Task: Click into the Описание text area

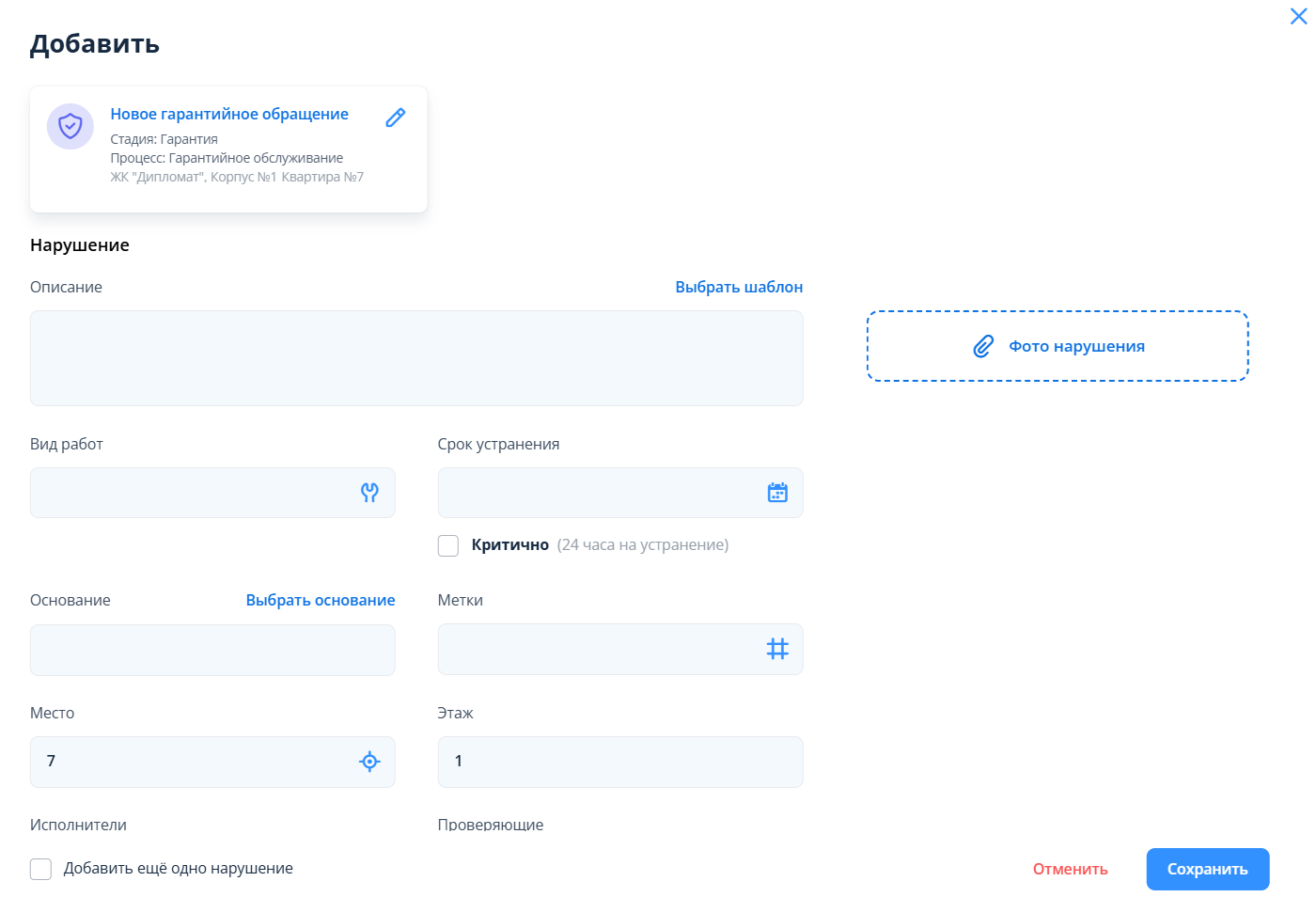Action: (416, 358)
